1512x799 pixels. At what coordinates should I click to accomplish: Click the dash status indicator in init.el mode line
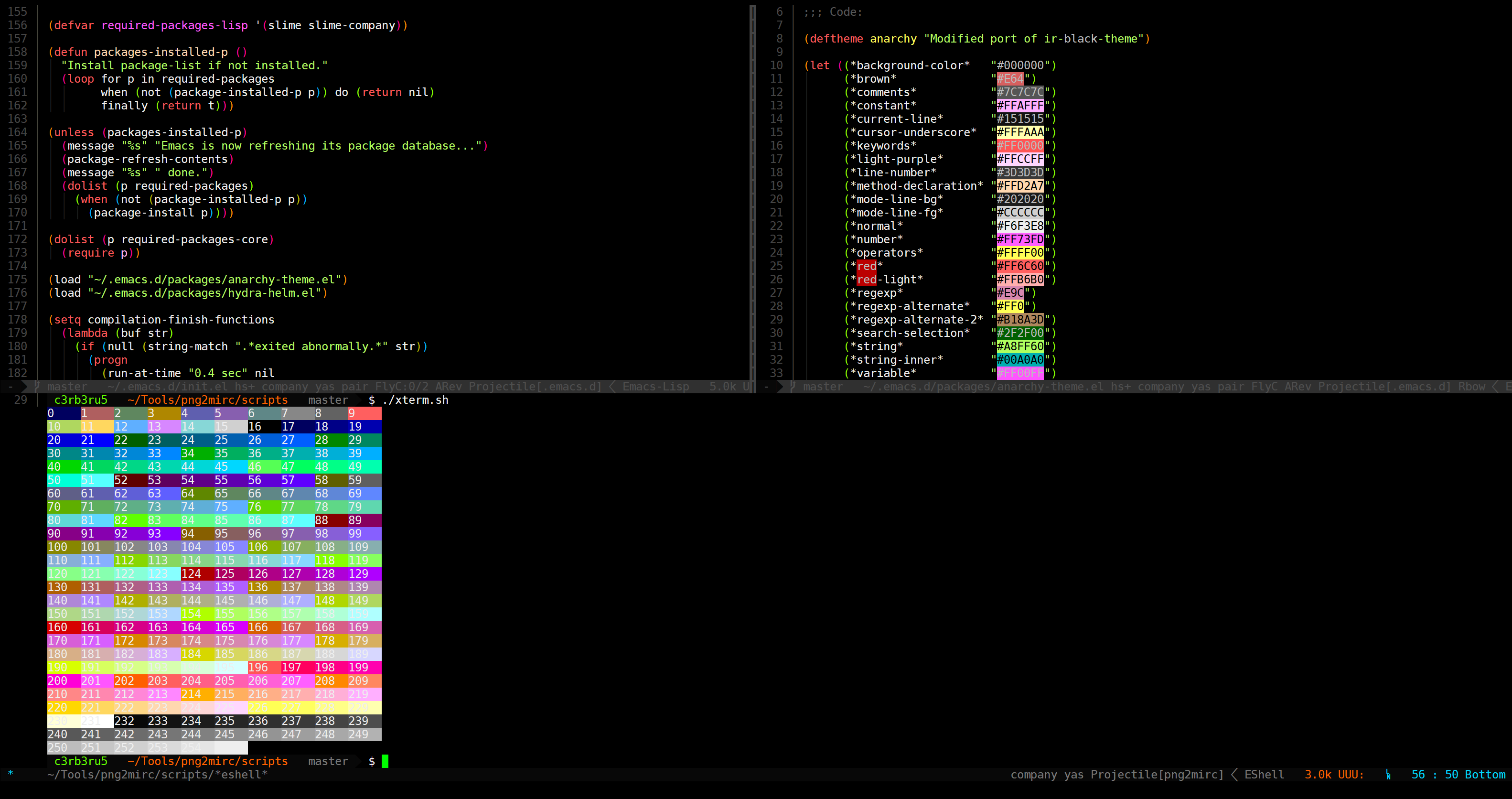click(11, 386)
